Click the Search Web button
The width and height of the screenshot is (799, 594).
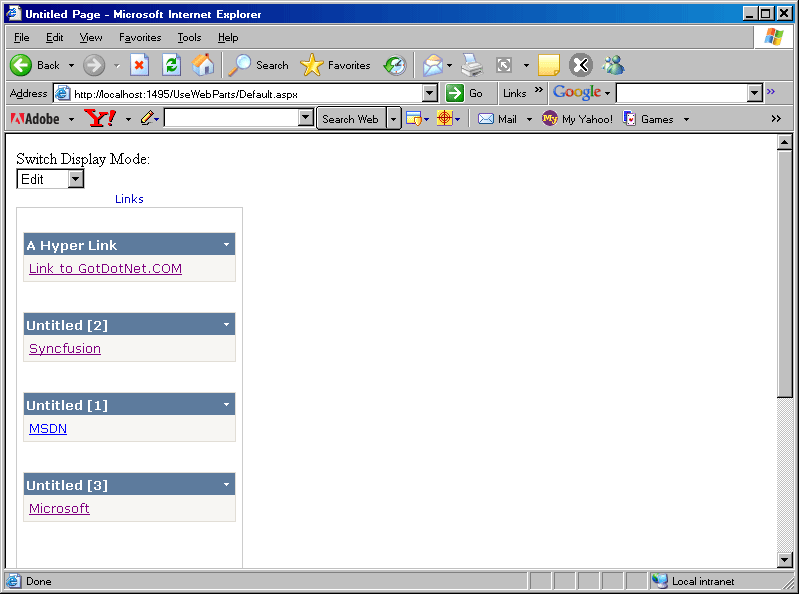(x=351, y=119)
